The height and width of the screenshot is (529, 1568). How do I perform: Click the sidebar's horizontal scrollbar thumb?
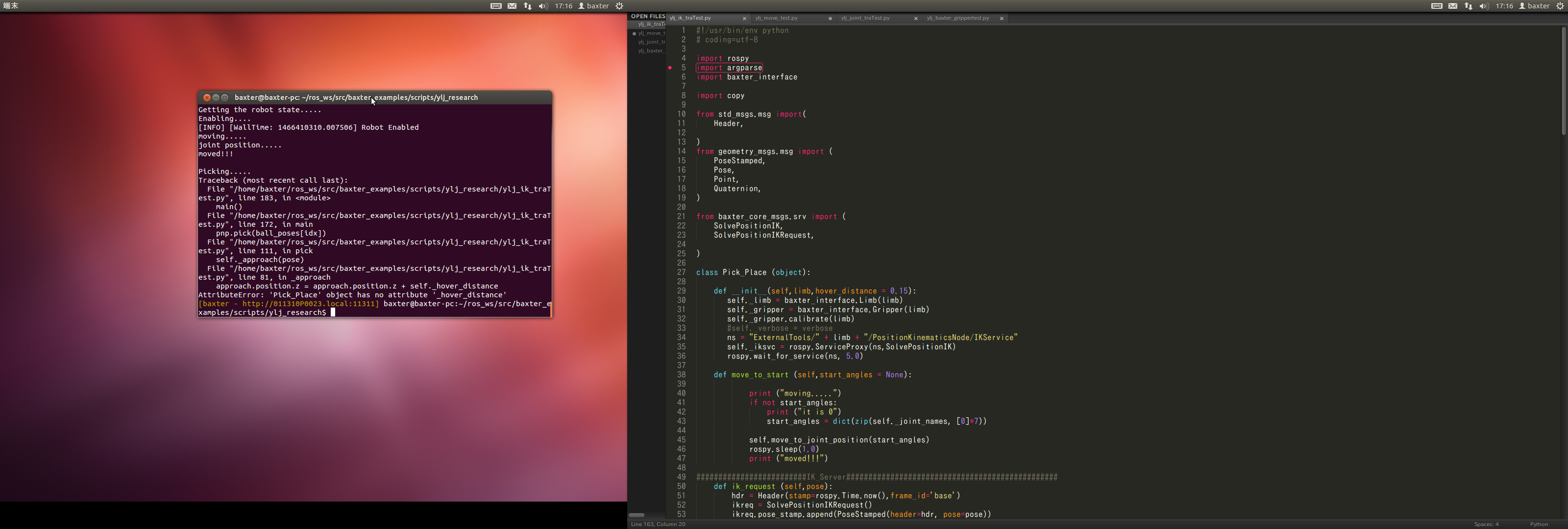(636, 515)
